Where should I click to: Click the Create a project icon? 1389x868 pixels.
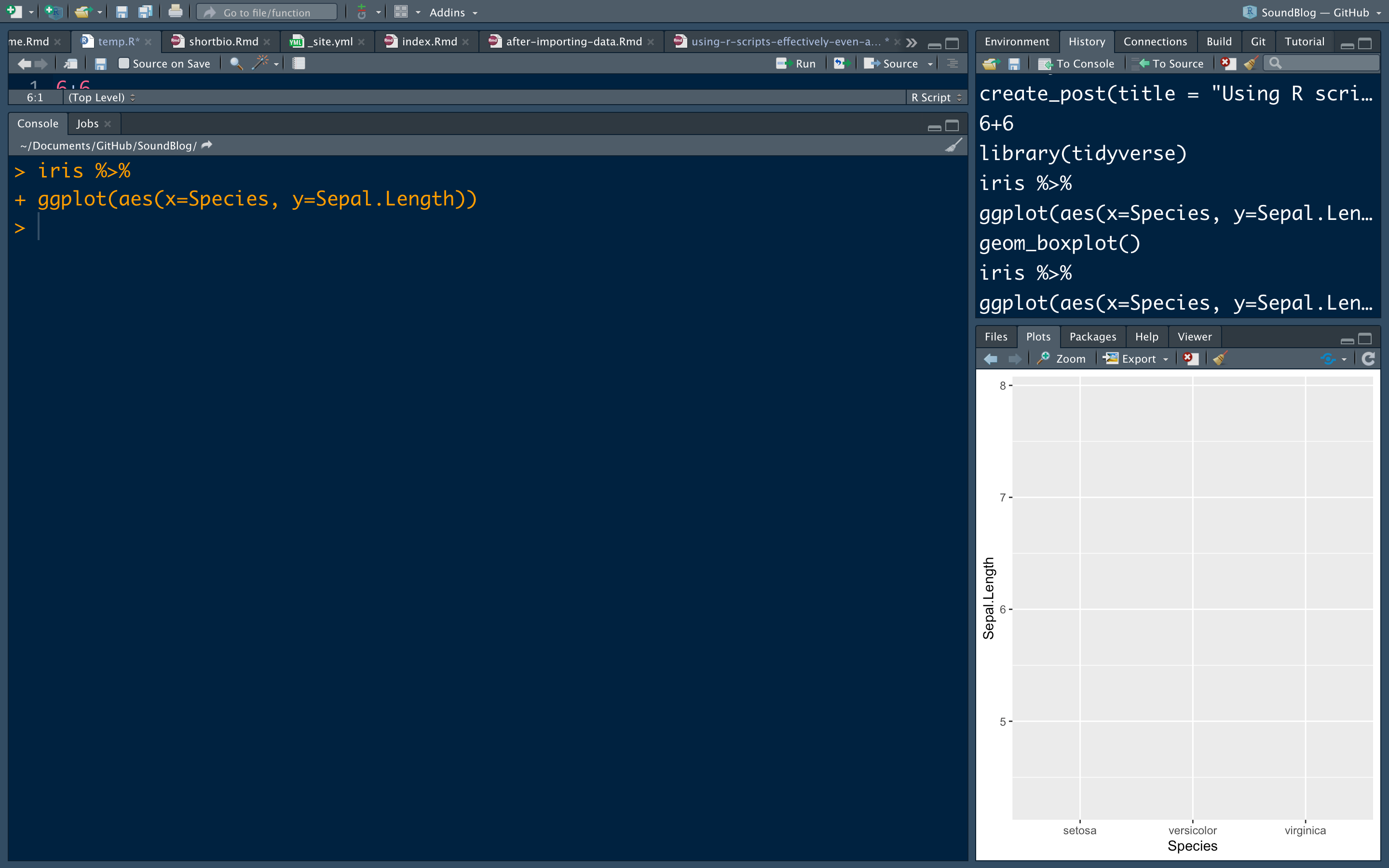(54, 12)
